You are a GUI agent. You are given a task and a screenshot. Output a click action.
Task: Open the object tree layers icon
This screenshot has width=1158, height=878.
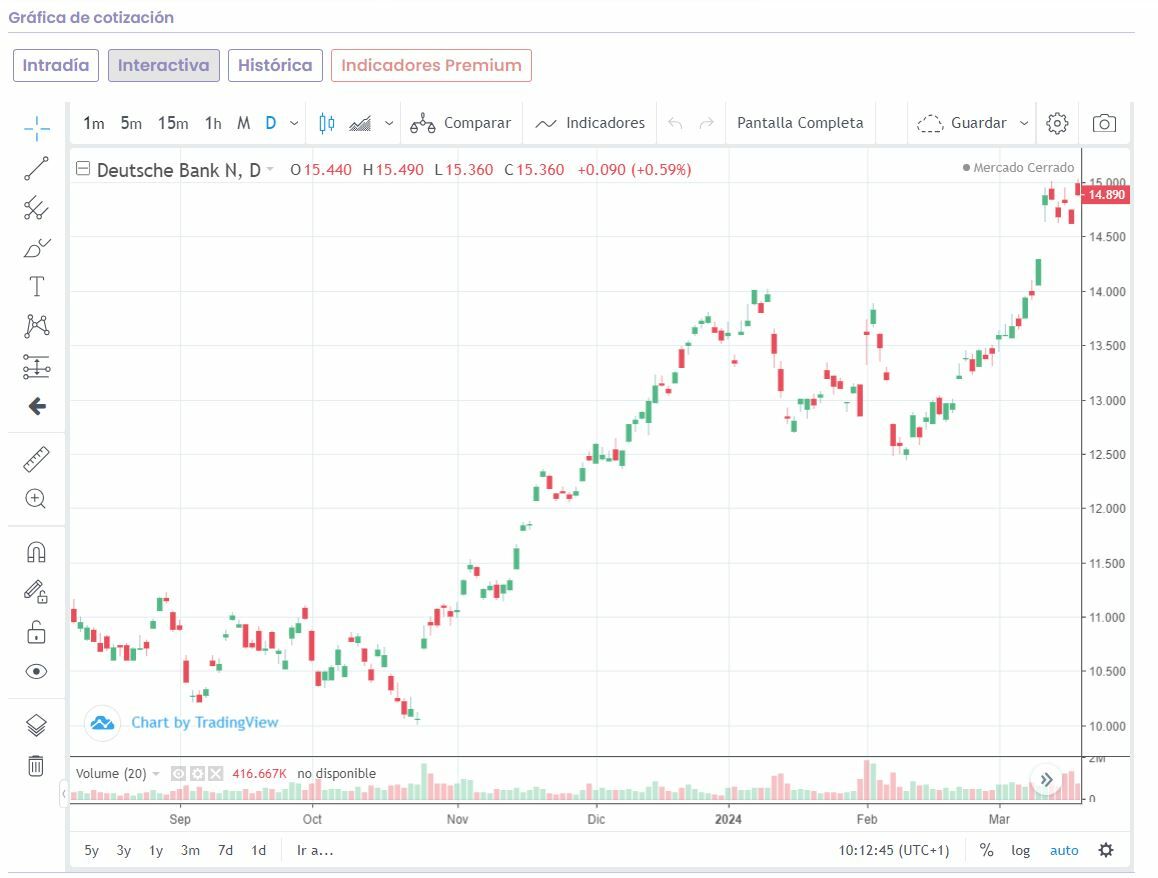36,725
